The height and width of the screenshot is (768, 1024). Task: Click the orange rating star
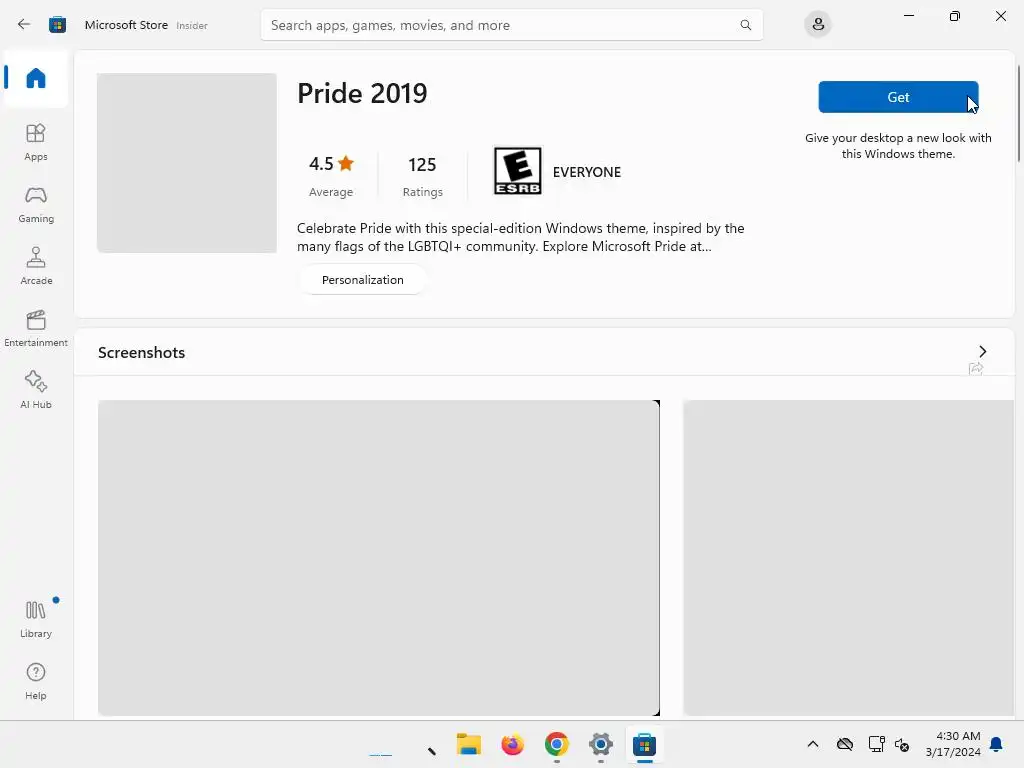(346, 163)
